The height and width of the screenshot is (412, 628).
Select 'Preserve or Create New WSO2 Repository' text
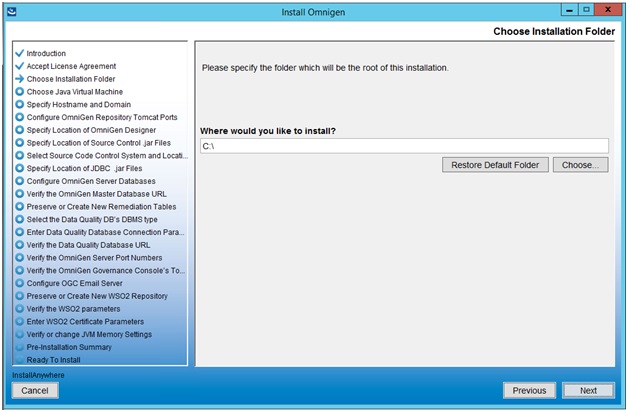97,296
